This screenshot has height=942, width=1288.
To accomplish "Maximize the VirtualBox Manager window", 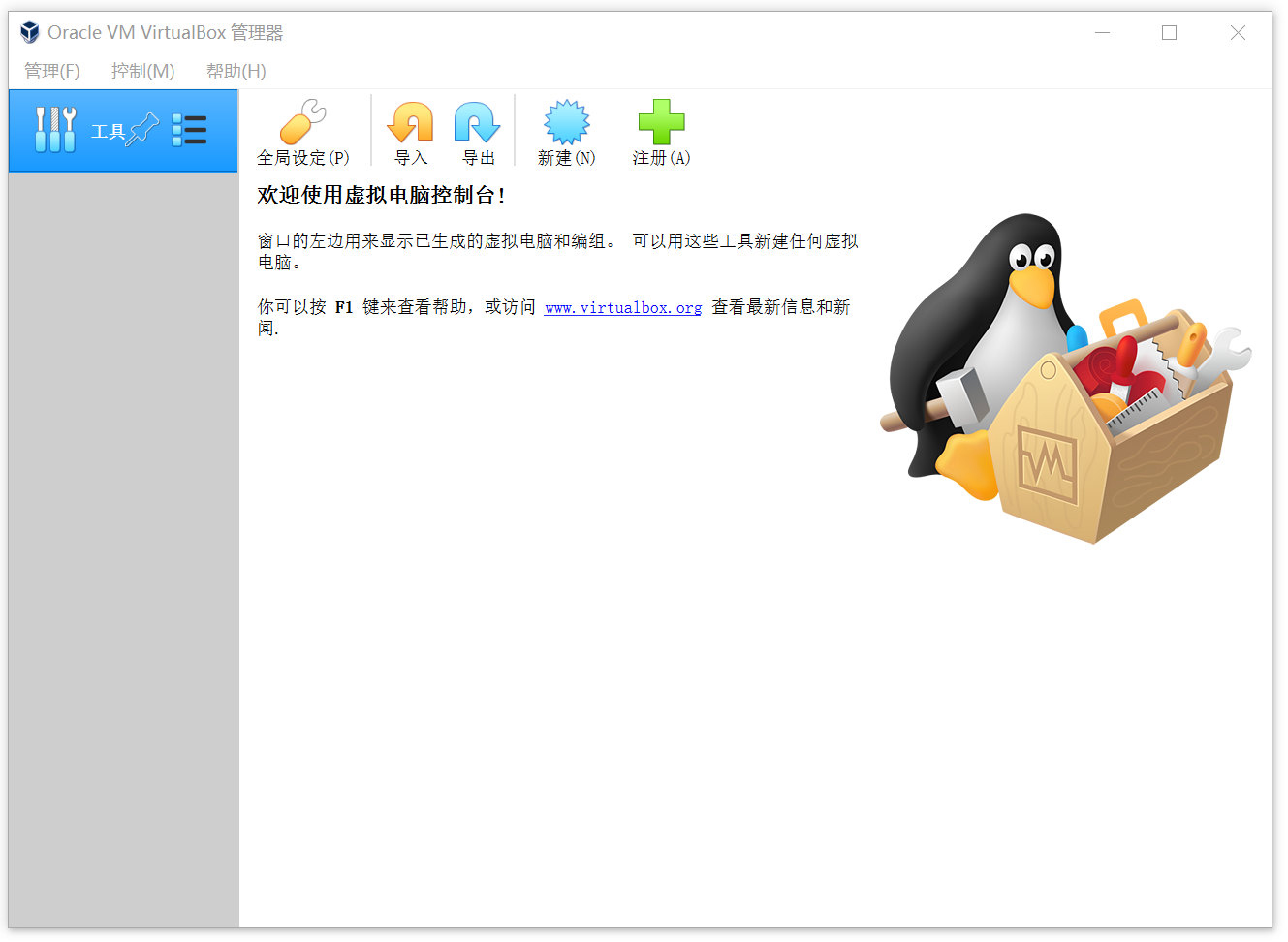I will 1169,32.
